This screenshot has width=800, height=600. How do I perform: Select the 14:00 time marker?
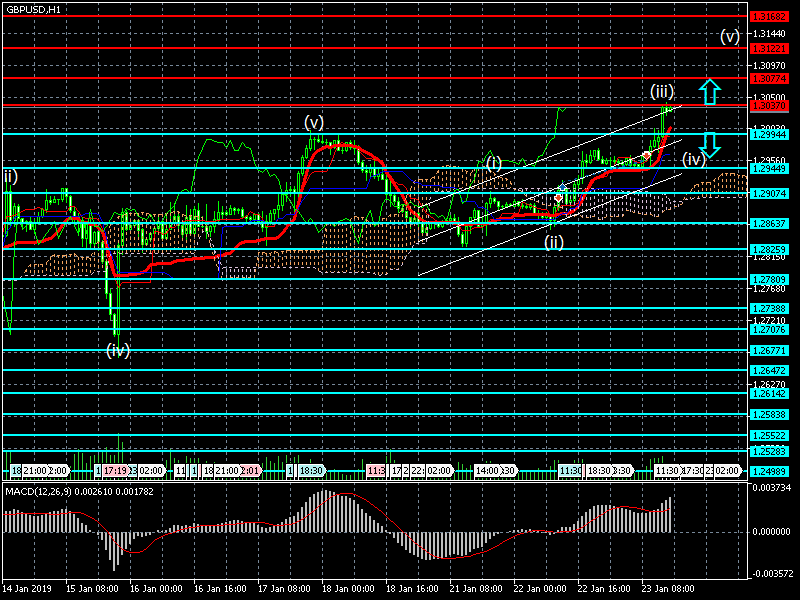coord(487,469)
